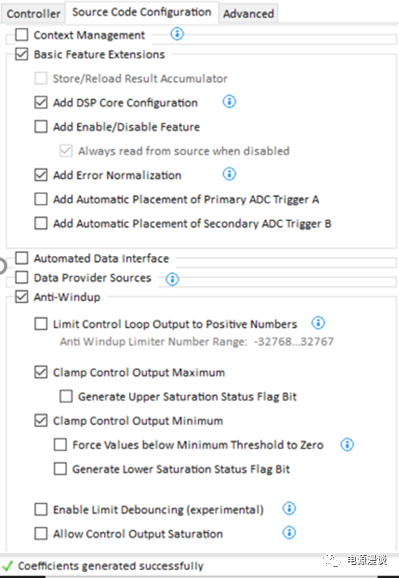Viewport: 399px width, 578px height.
Task: Tick the Automated Data Interface checkbox
Action: point(21,258)
